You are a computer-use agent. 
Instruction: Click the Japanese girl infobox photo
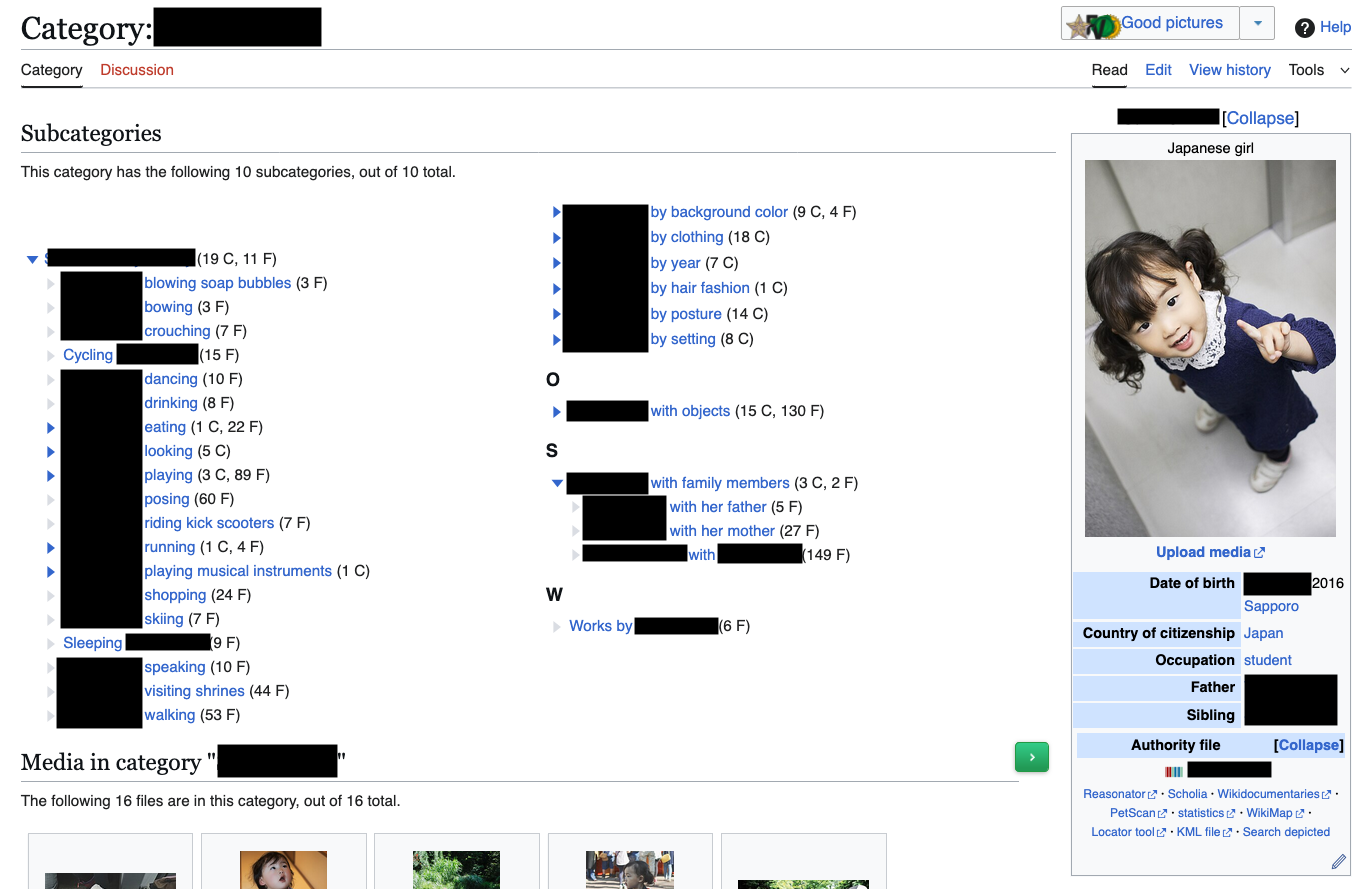pyautogui.click(x=1210, y=349)
